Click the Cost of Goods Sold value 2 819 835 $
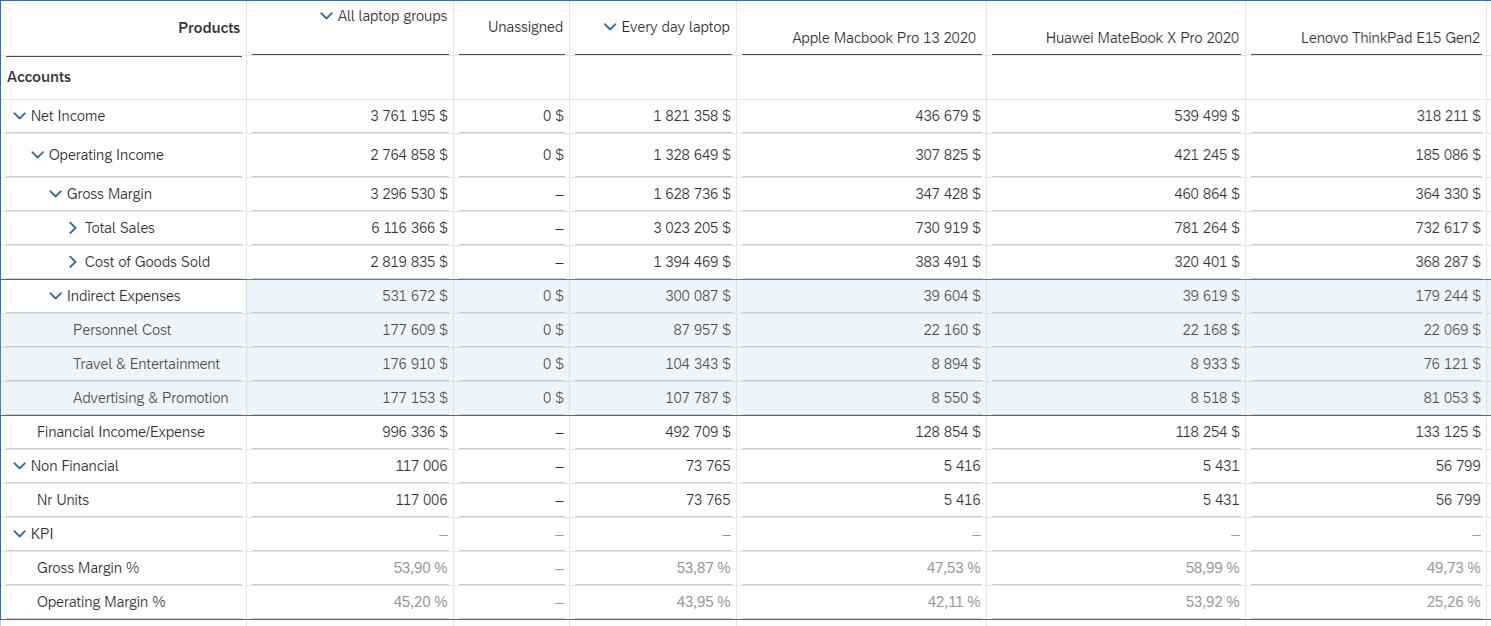The width and height of the screenshot is (1491, 626). pyautogui.click(x=409, y=262)
